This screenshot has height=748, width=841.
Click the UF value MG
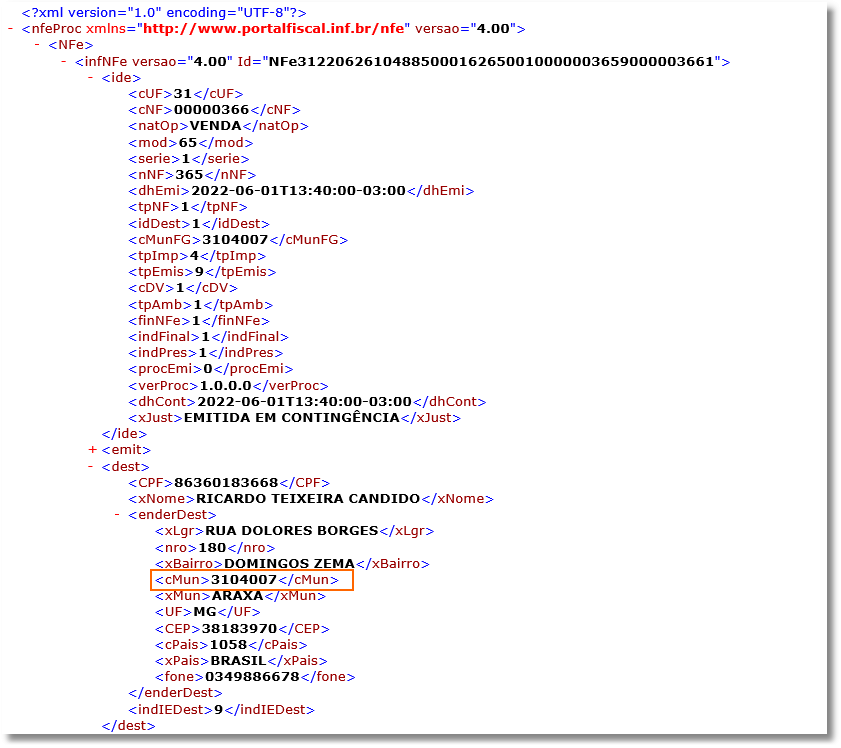click(205, 612)
